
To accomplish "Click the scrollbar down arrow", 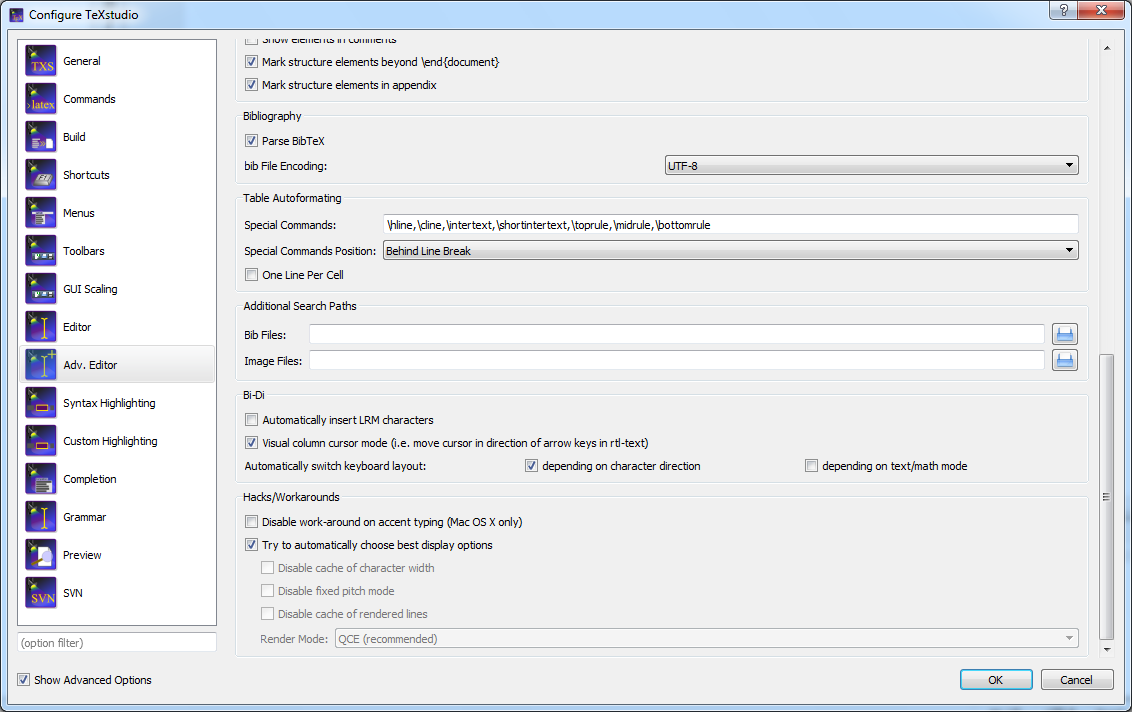I will click(x=1107, y=650).
